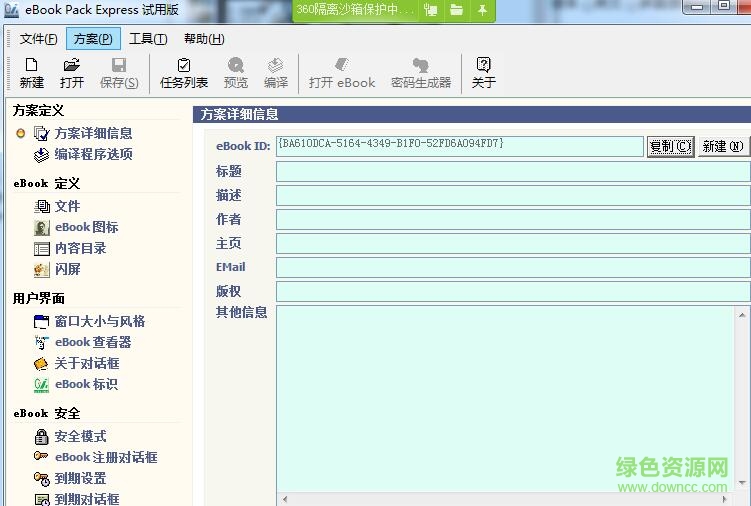Click the eBook 查看器 icon
Viewport: 751px width, 506px height.
42,342
